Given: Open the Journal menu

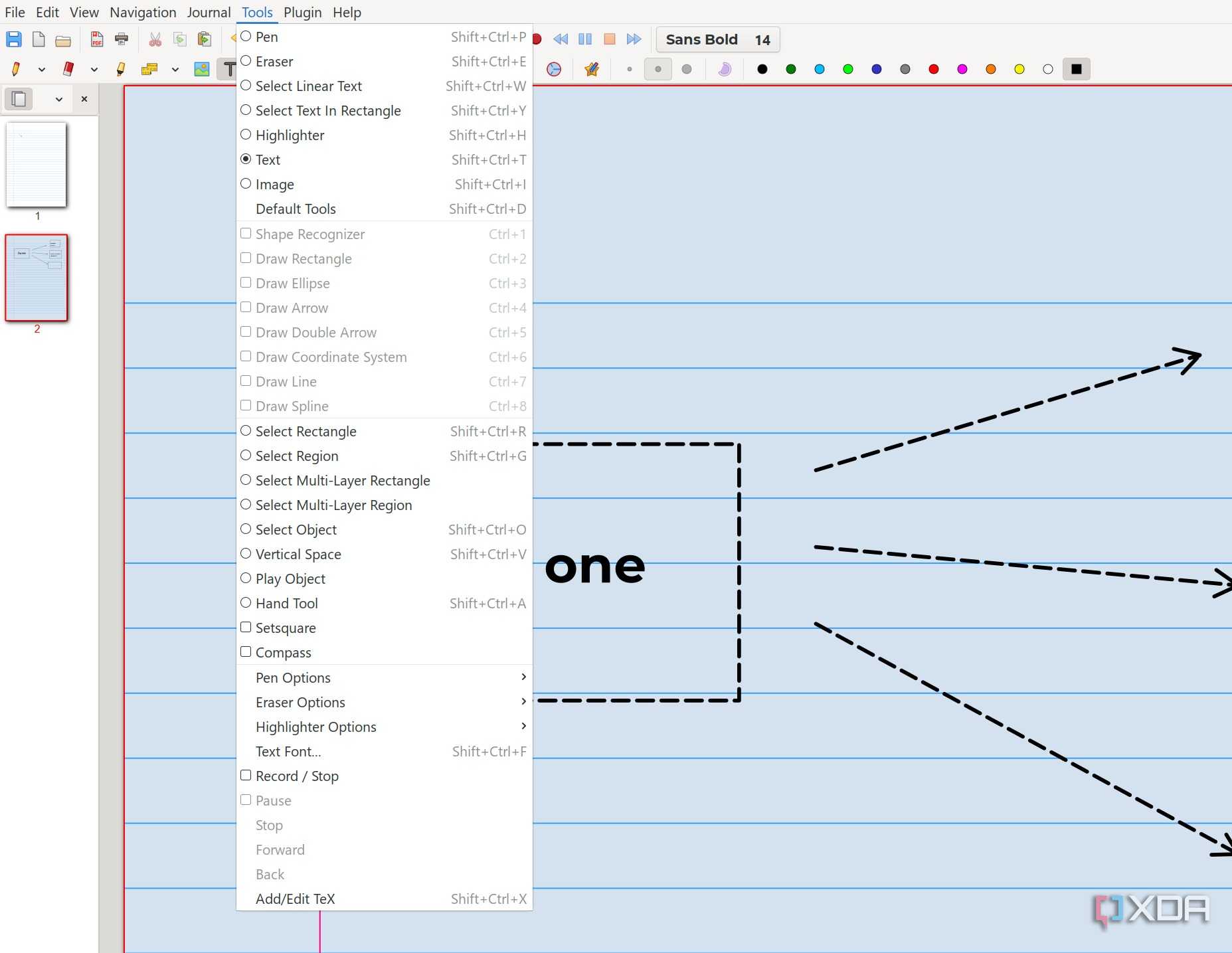Looking at the screenshot, I should pyautogui.click(x=209, y=13).
